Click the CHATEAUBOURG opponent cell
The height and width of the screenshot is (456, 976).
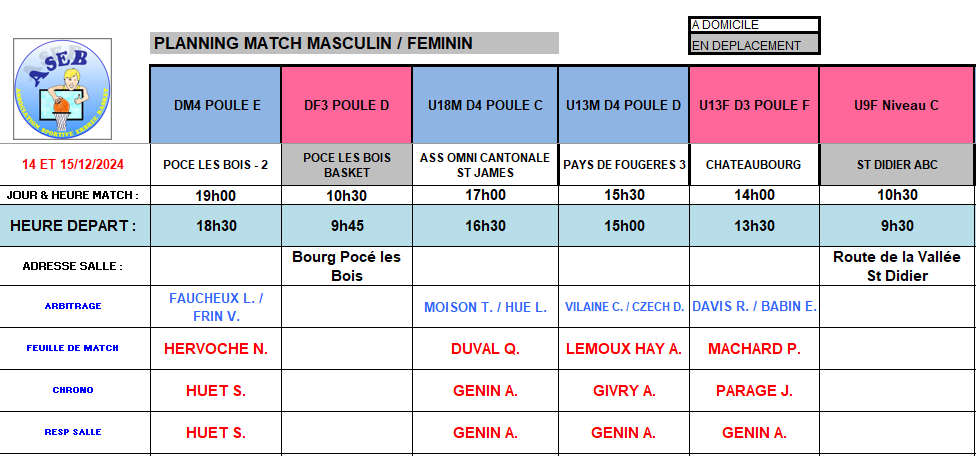tap(754, 164)
